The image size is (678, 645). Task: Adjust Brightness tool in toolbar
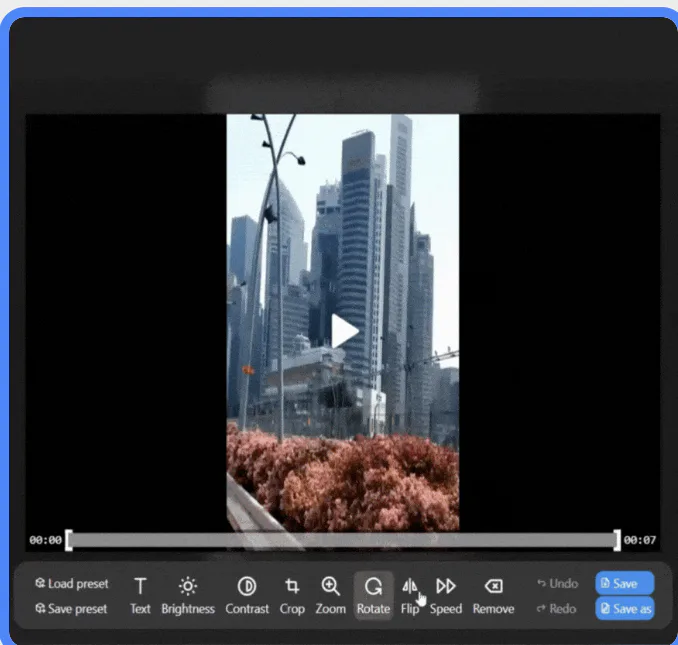[x=188, y=596]
